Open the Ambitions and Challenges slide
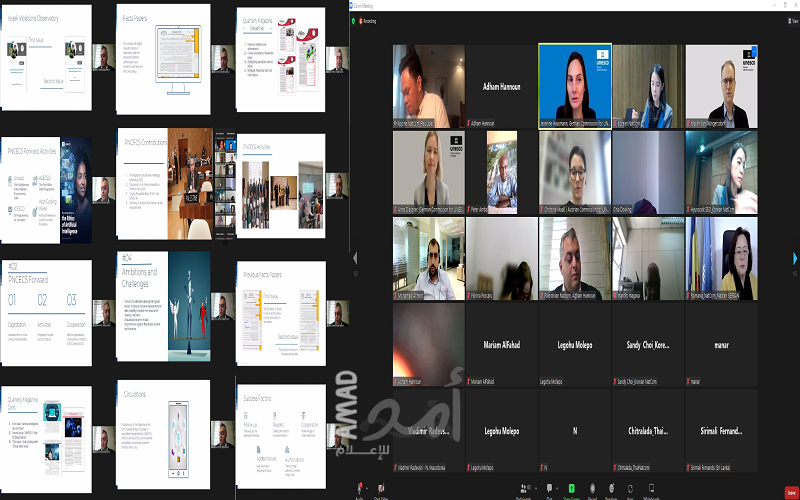The height and width of the screenshot is (500, 800). click(163, 306)
